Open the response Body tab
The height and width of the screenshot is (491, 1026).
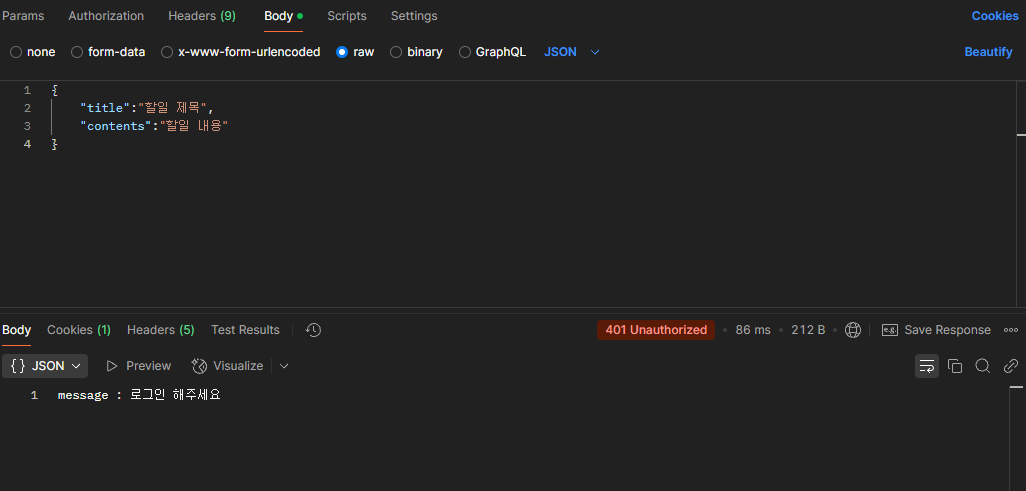pyautogui.click(x=16, y=330)
